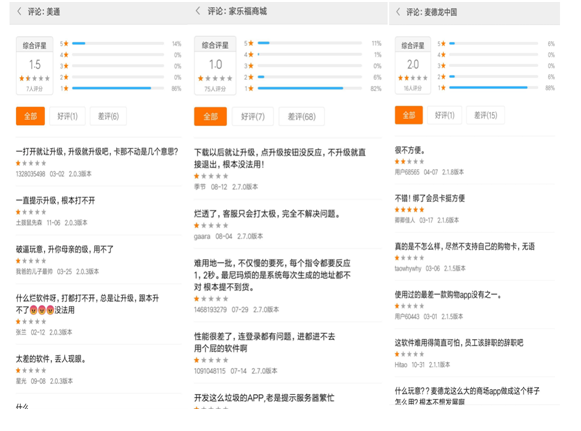Open review '什么玩意??麦德龙这么大的商场app'
The image size is (581, 431).
click(x=467, y=396)
